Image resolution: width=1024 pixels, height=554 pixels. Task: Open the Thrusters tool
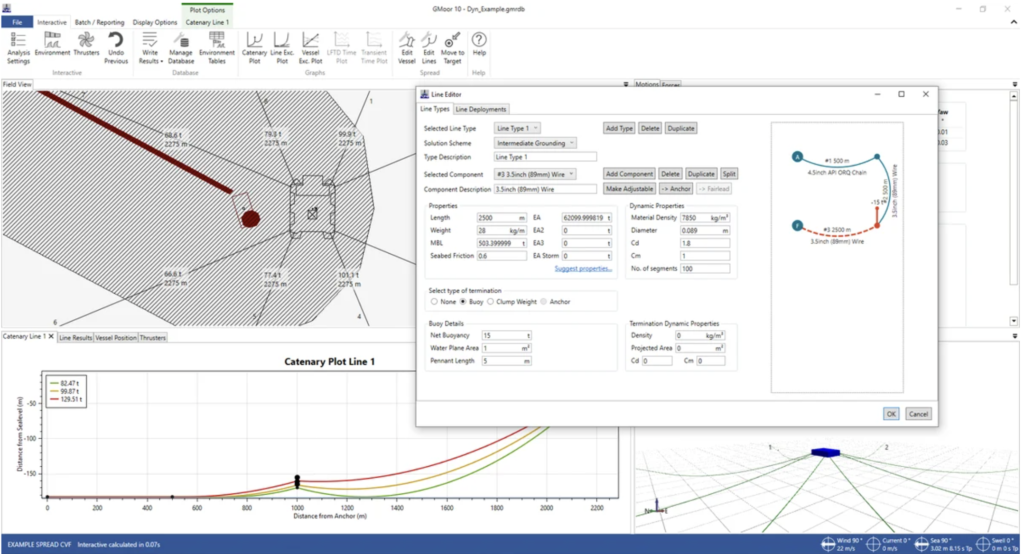(86, 45)
